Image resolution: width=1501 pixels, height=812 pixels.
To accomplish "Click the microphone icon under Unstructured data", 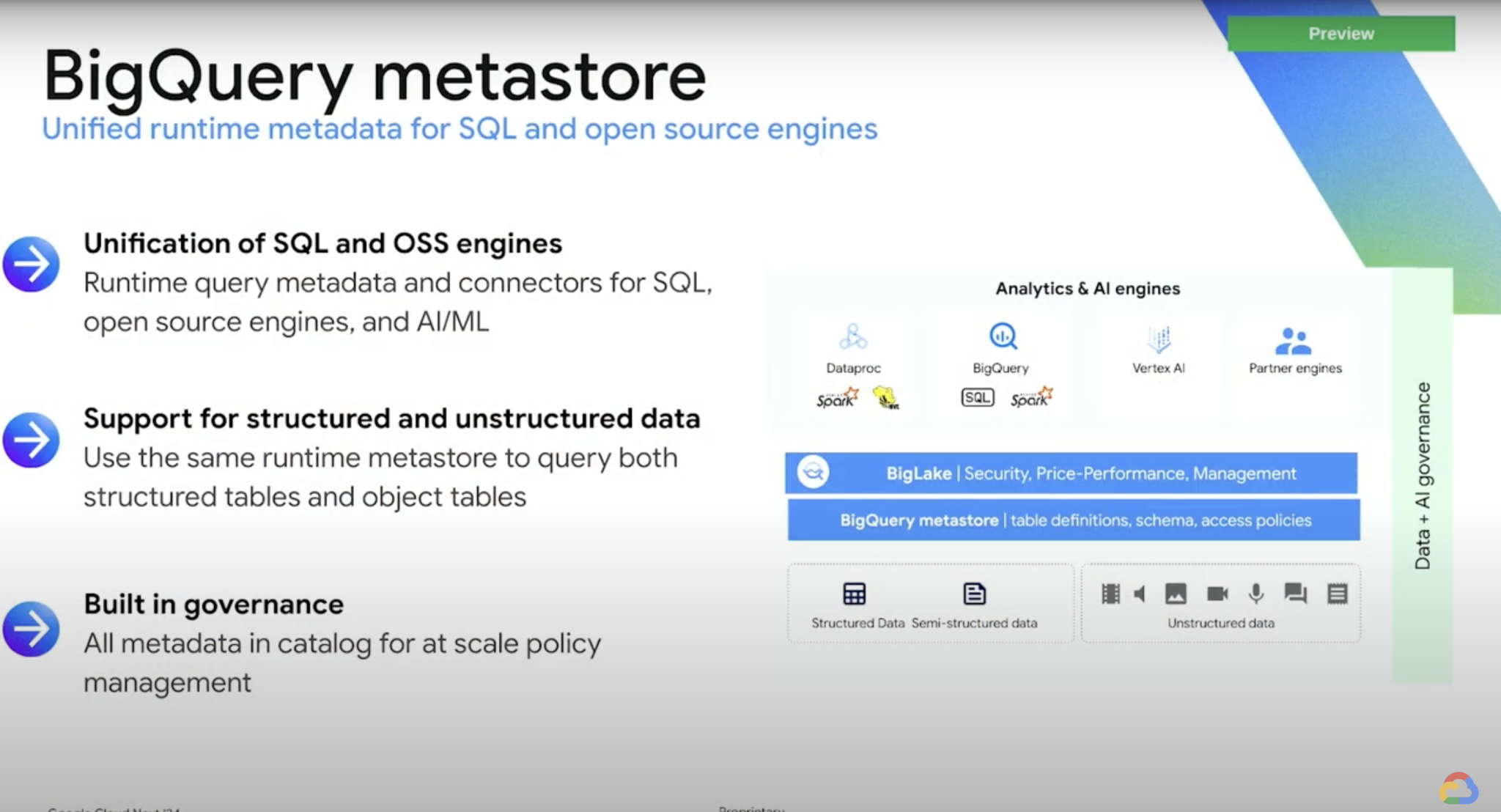I will (x=1256, y=595).
